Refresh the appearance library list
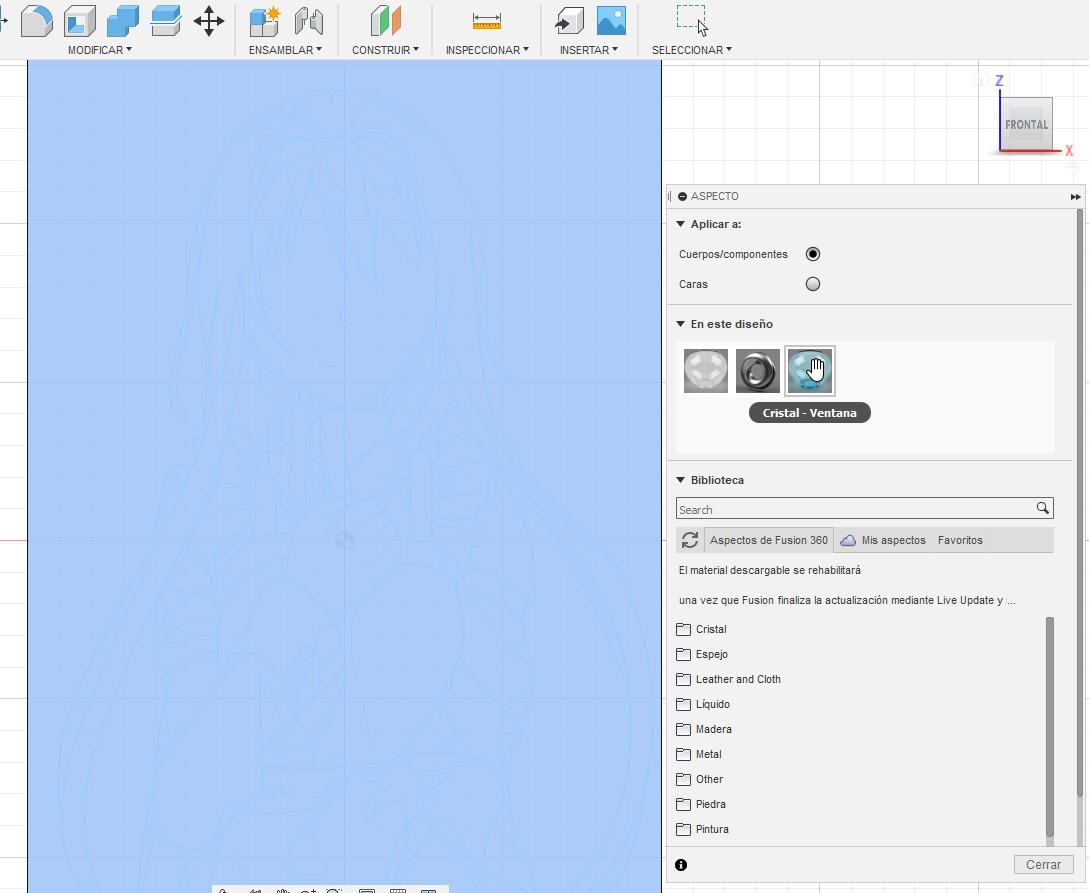 690,540
